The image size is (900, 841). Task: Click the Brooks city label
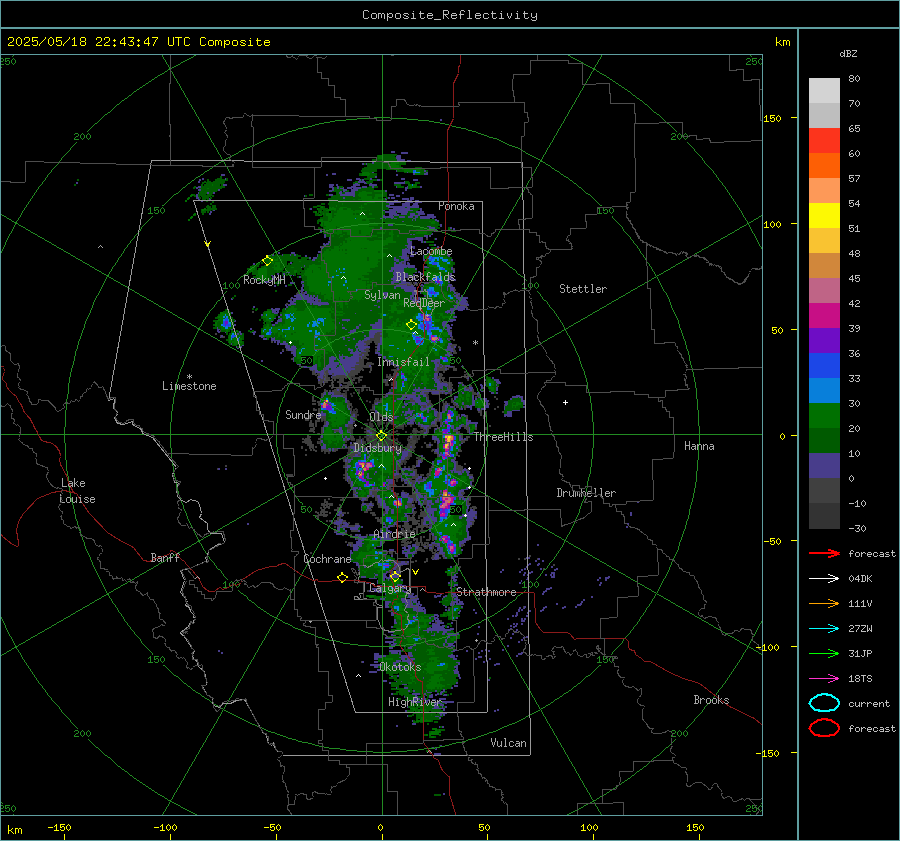(711, 700)
